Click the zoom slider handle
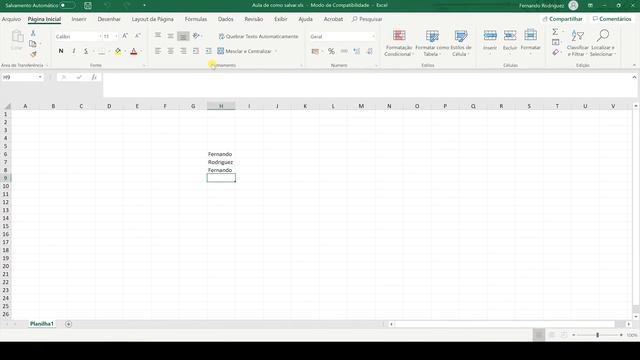640x360 pixels. tap(598, 335)
